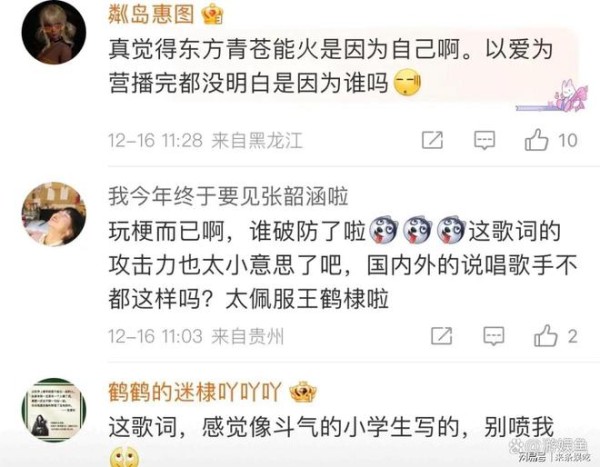View the green-framed avatar of third commenter
The height and width of the screenshot is (467, 600).
[54, 410]
